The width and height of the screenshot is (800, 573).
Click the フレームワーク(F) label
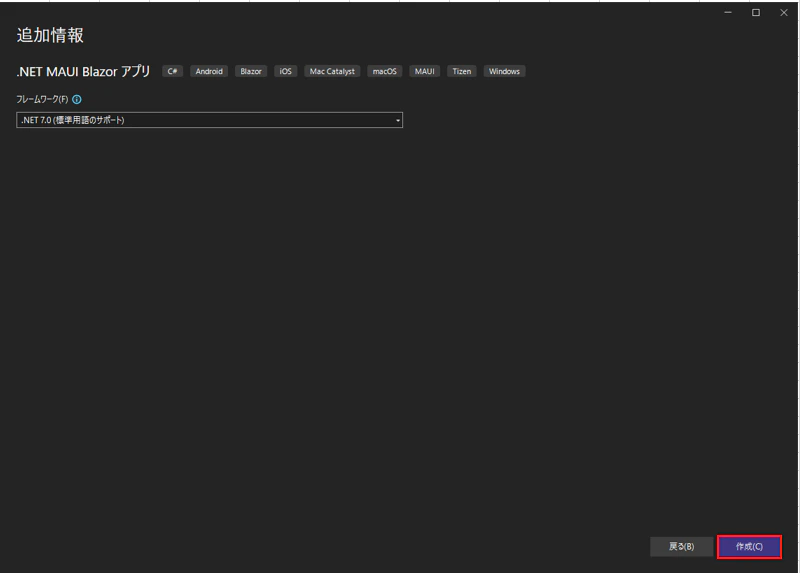[42, 99]
